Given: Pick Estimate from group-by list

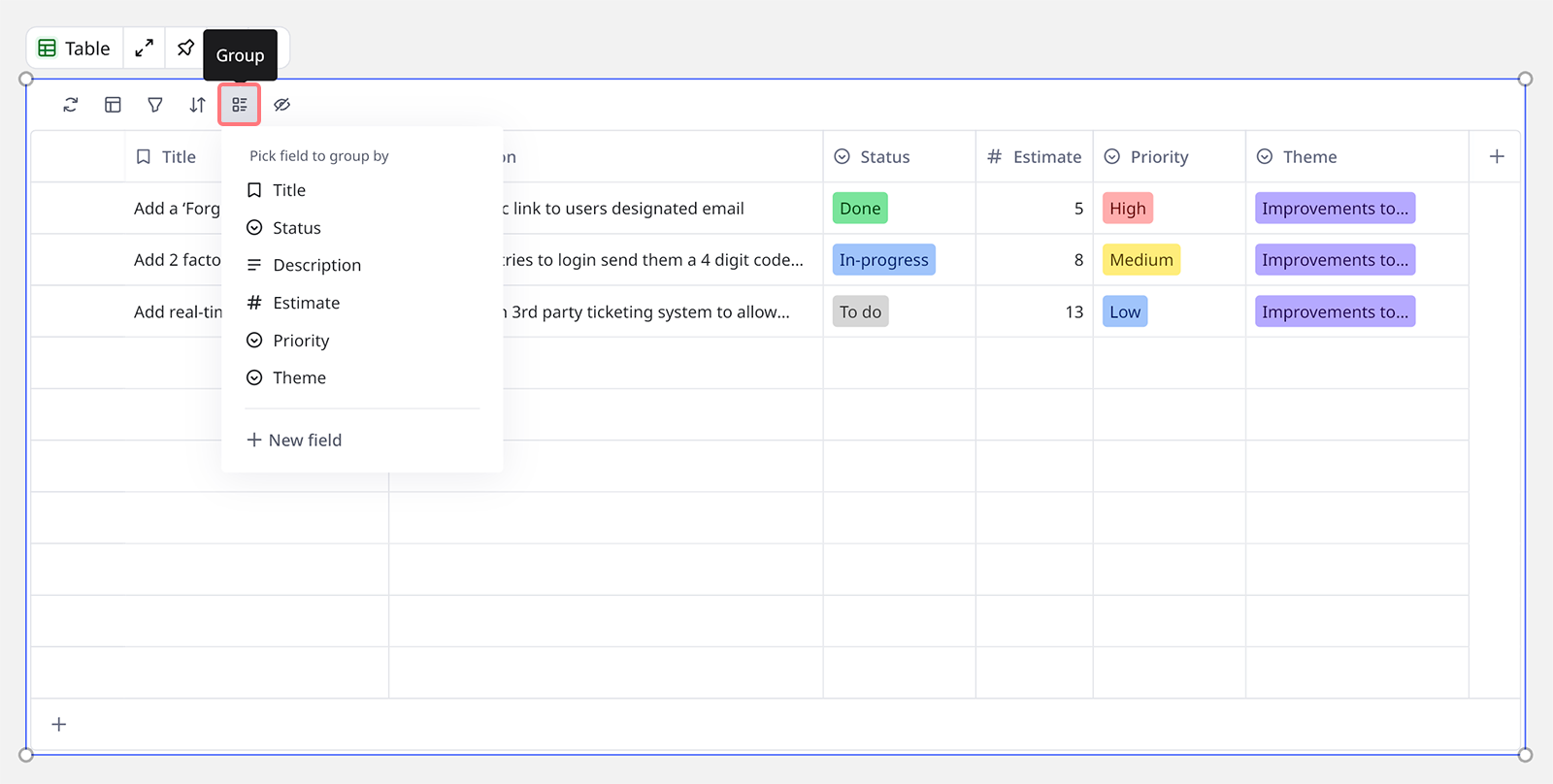Looking at the screenshot, I should [306, 303].
